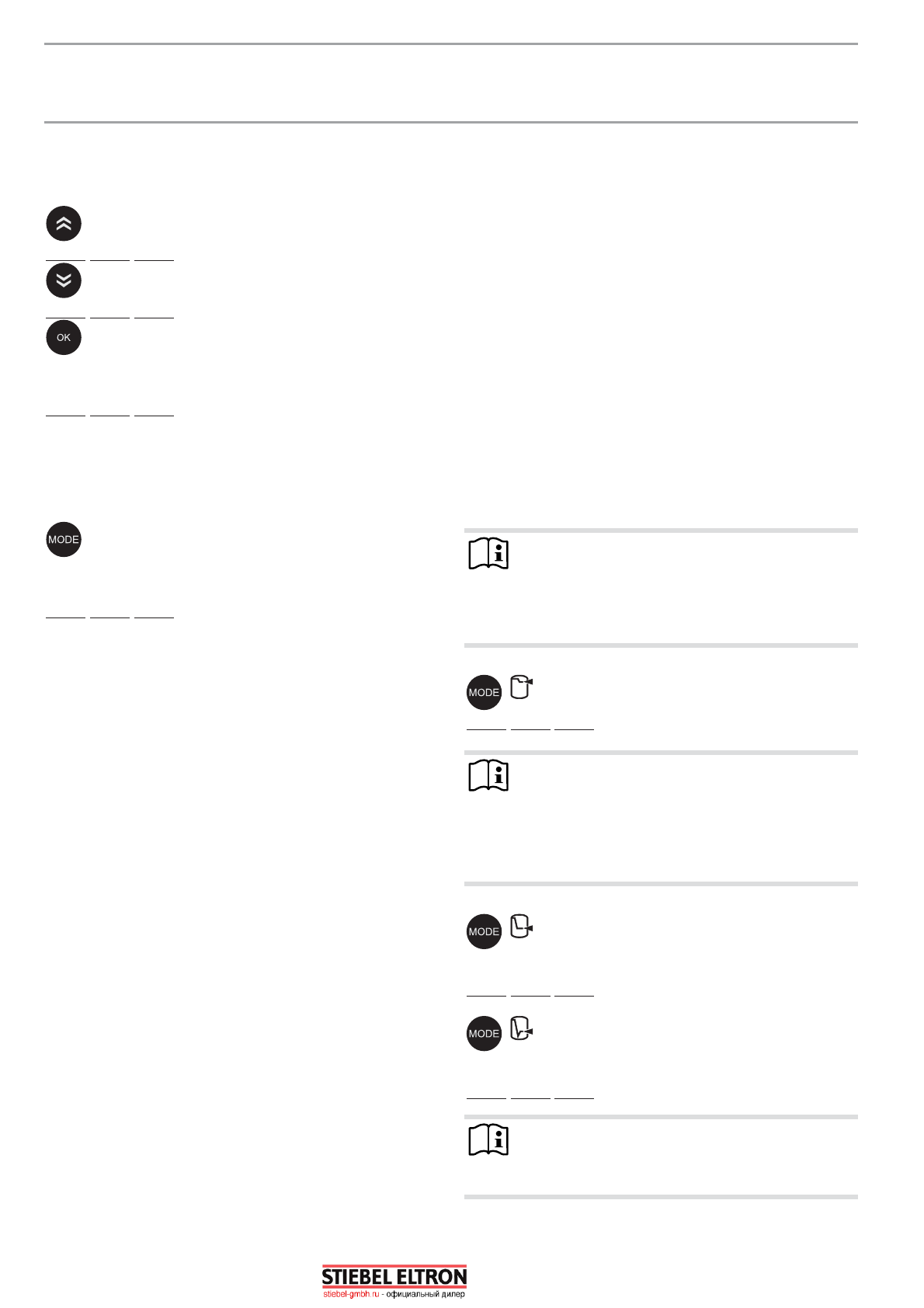The image size is (924, 1308).
Task: Click the "официальный дилер" text
Action: coord(426,1295)
